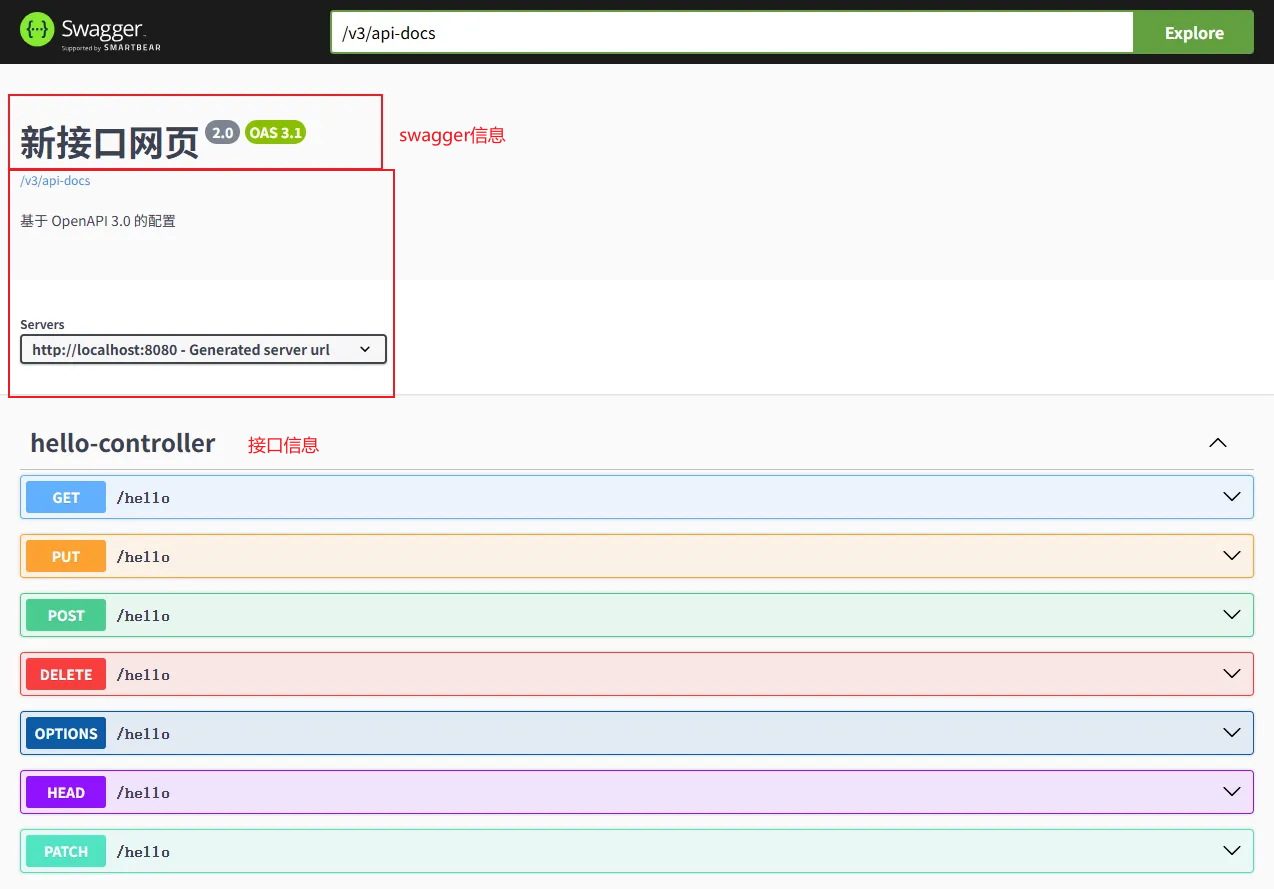Click the Servers label
Image resolution: width=1274 pixels, height=889 pixels.
42,325
